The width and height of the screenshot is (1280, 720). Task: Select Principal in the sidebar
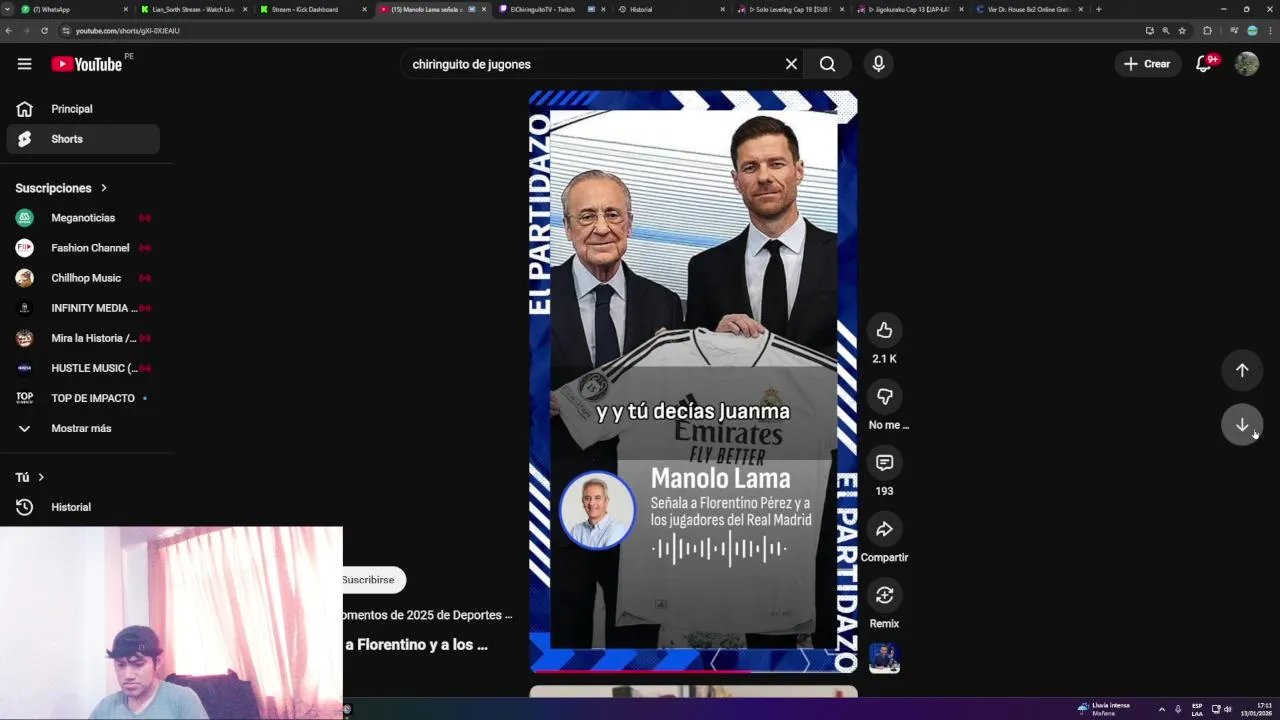(x=83, y=109)
